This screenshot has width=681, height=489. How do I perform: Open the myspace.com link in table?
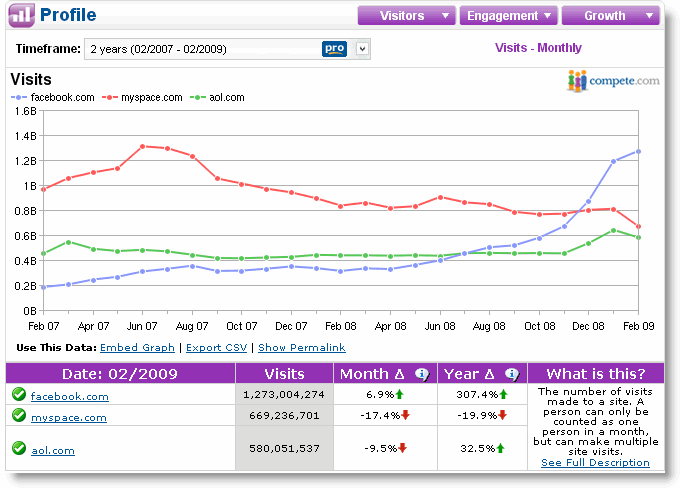coord(69,417)
